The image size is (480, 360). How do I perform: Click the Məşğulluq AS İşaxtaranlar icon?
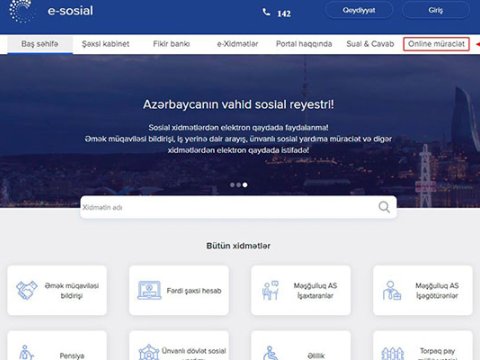[270, 290]
